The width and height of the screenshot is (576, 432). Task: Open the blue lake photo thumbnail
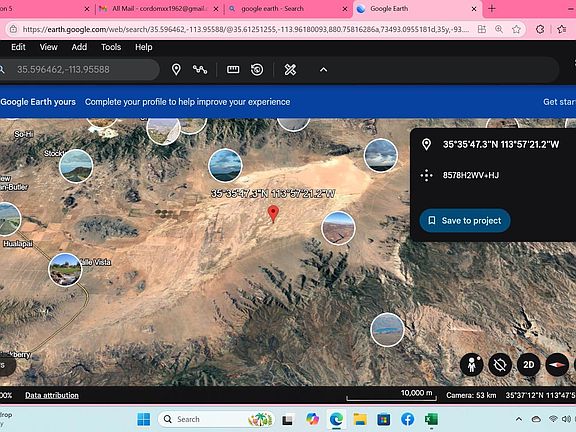[x=387, y=330]
